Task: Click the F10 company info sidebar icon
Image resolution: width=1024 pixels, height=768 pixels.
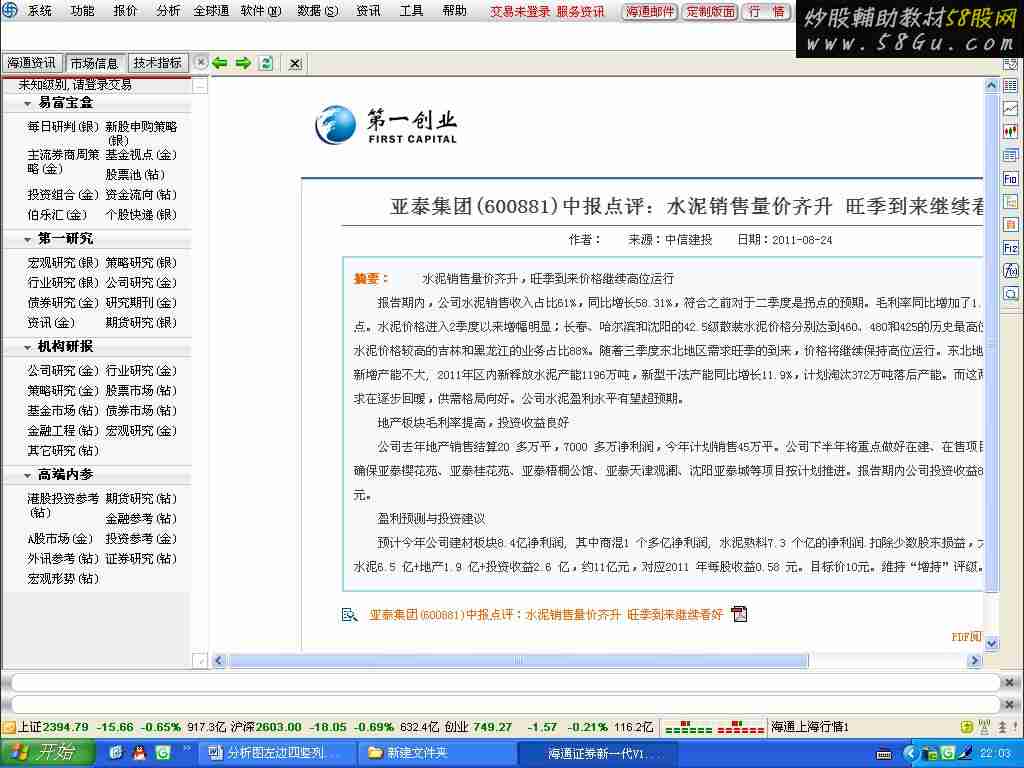Action: coord(1010,178)
